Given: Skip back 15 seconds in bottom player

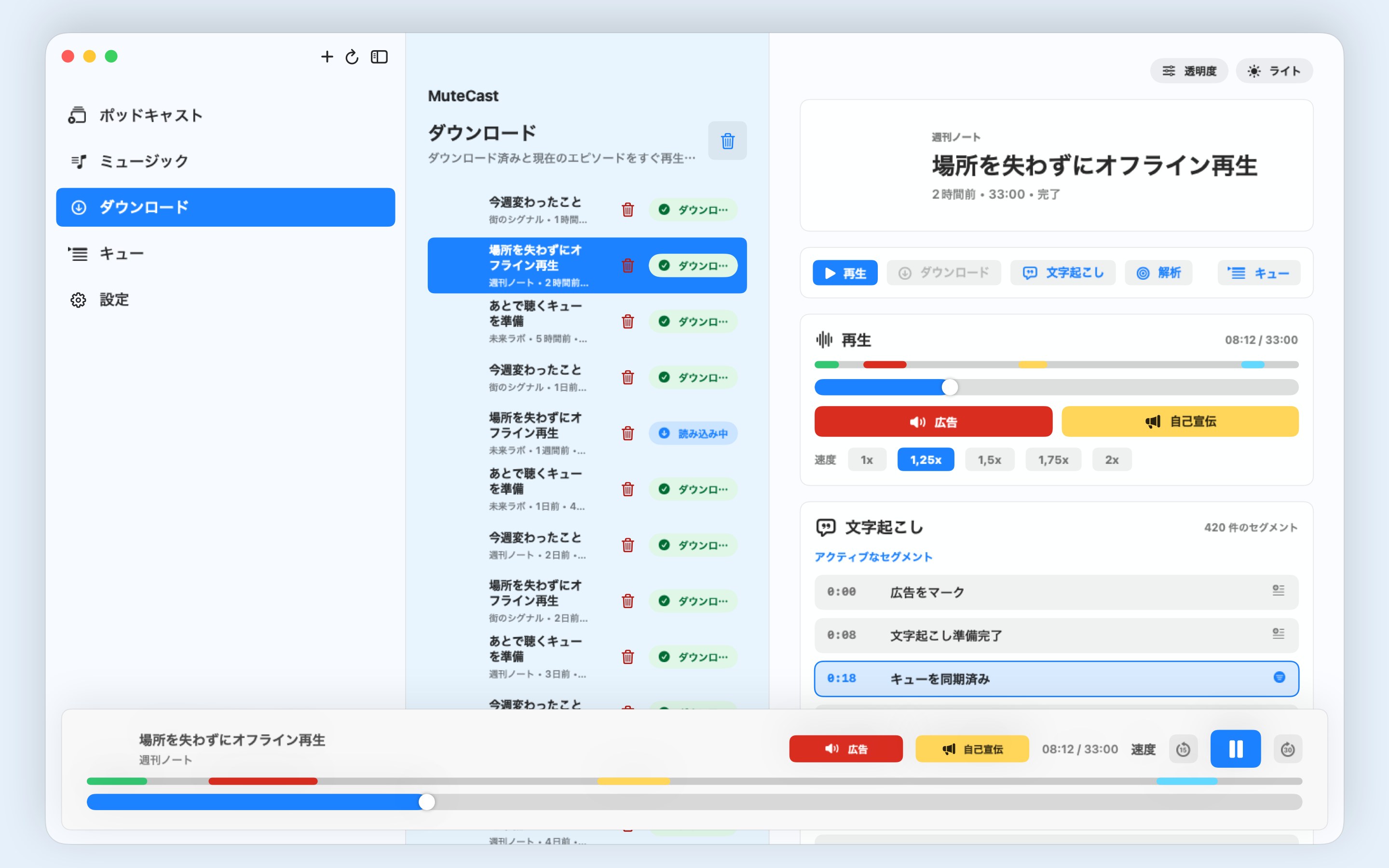Looking at the screenshot, I should [1183, 749].
